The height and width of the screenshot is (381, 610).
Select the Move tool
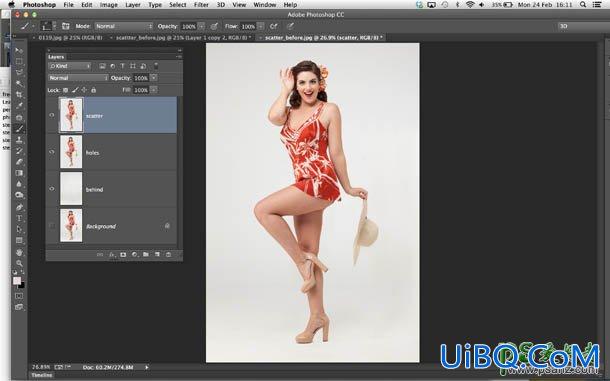(x=19, y=50)
